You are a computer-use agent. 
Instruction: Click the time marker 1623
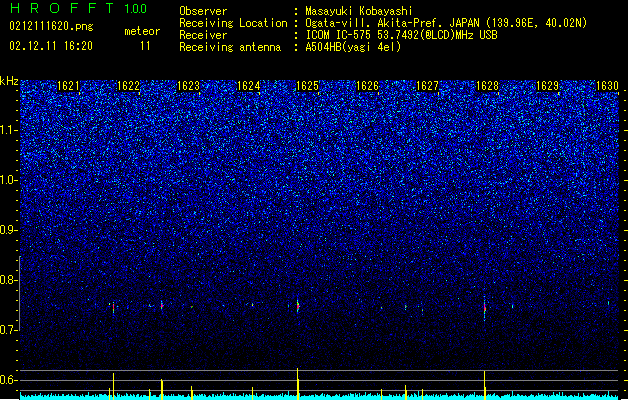pos(188,86)
